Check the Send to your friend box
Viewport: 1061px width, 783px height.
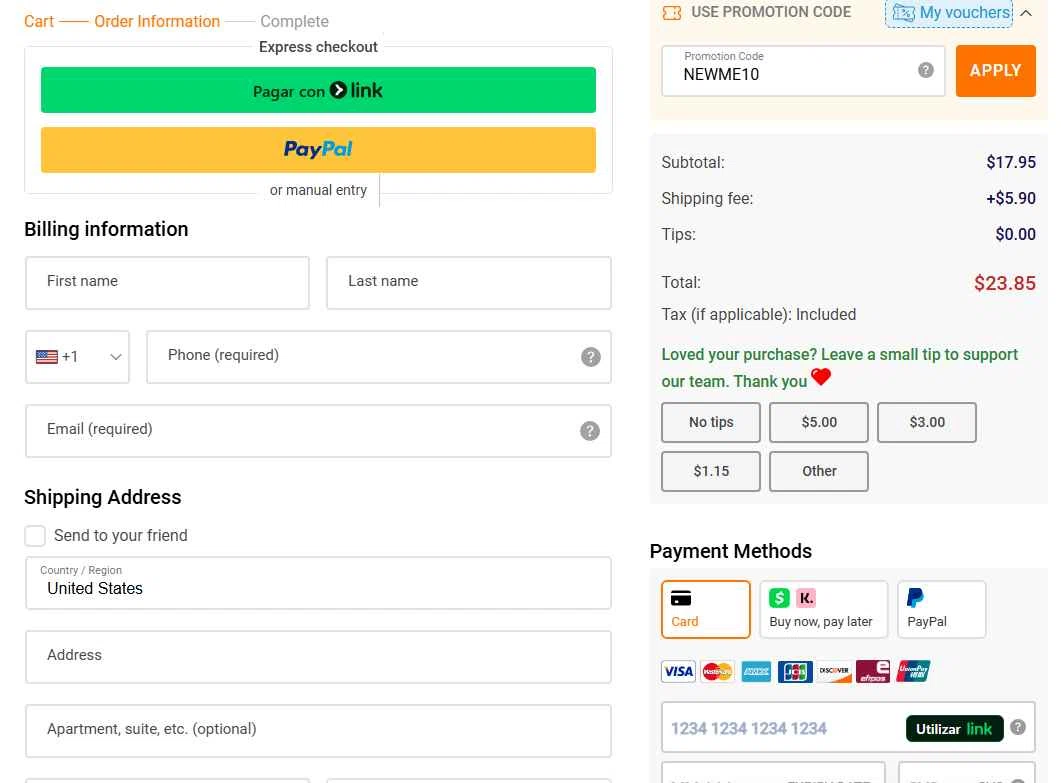tap(35, 536)
